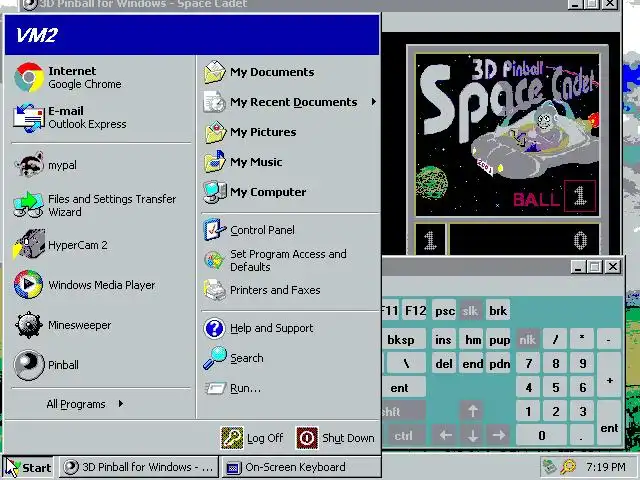Launch Outlook Express E-mail icon
Screen dimensions: 640x480
tap(29, 118)
